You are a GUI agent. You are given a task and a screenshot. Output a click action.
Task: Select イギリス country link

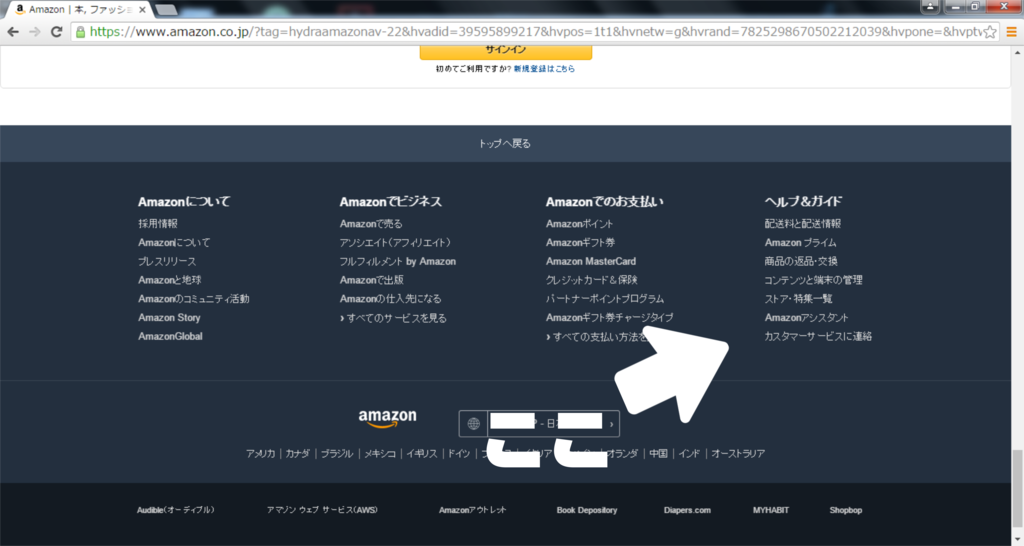tap(422, 453)
